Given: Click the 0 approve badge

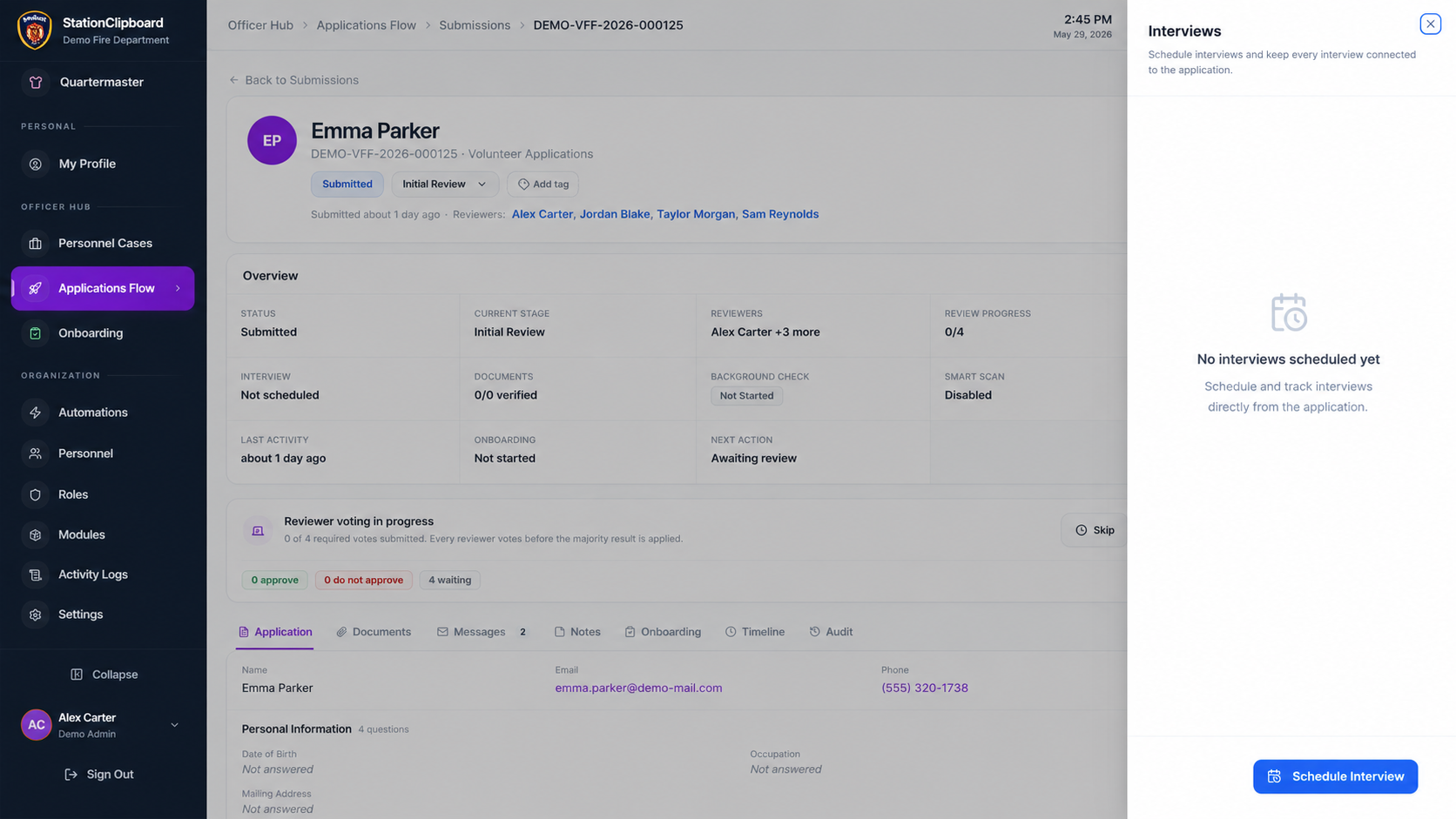Looking at the screenshot, I should click(x=274, y=580).
